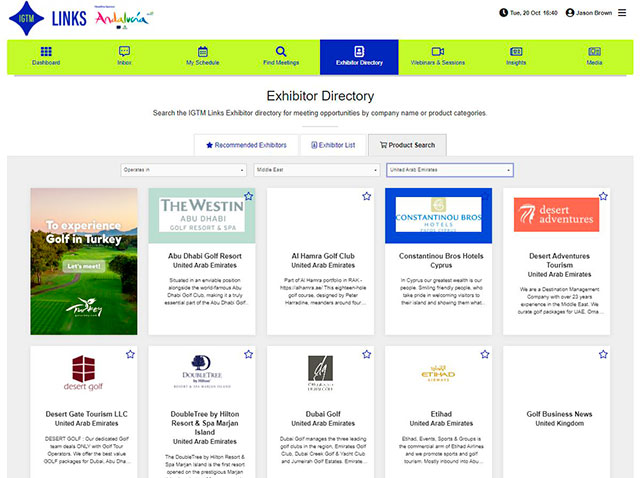Image resolution: width=640 pixels, height=478 pixels.
Task: Favorite Desert Adventures Tourism star
Action: [603, 196]
